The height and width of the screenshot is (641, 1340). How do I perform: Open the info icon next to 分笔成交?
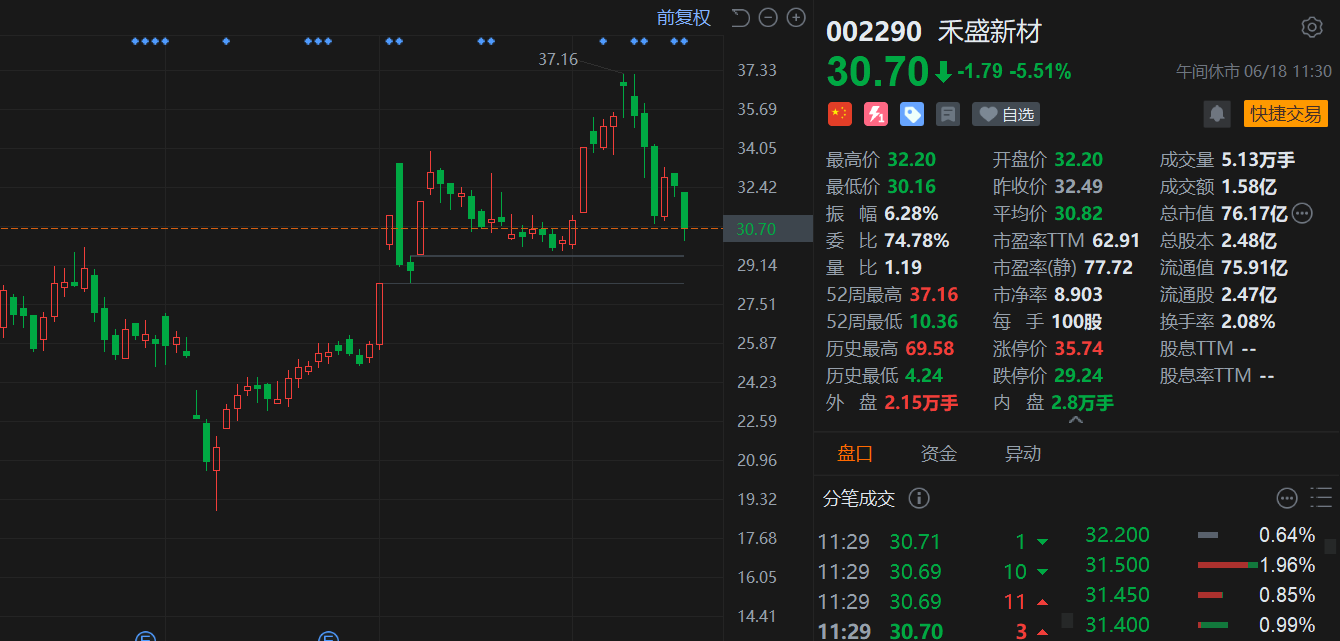(918, 498)
